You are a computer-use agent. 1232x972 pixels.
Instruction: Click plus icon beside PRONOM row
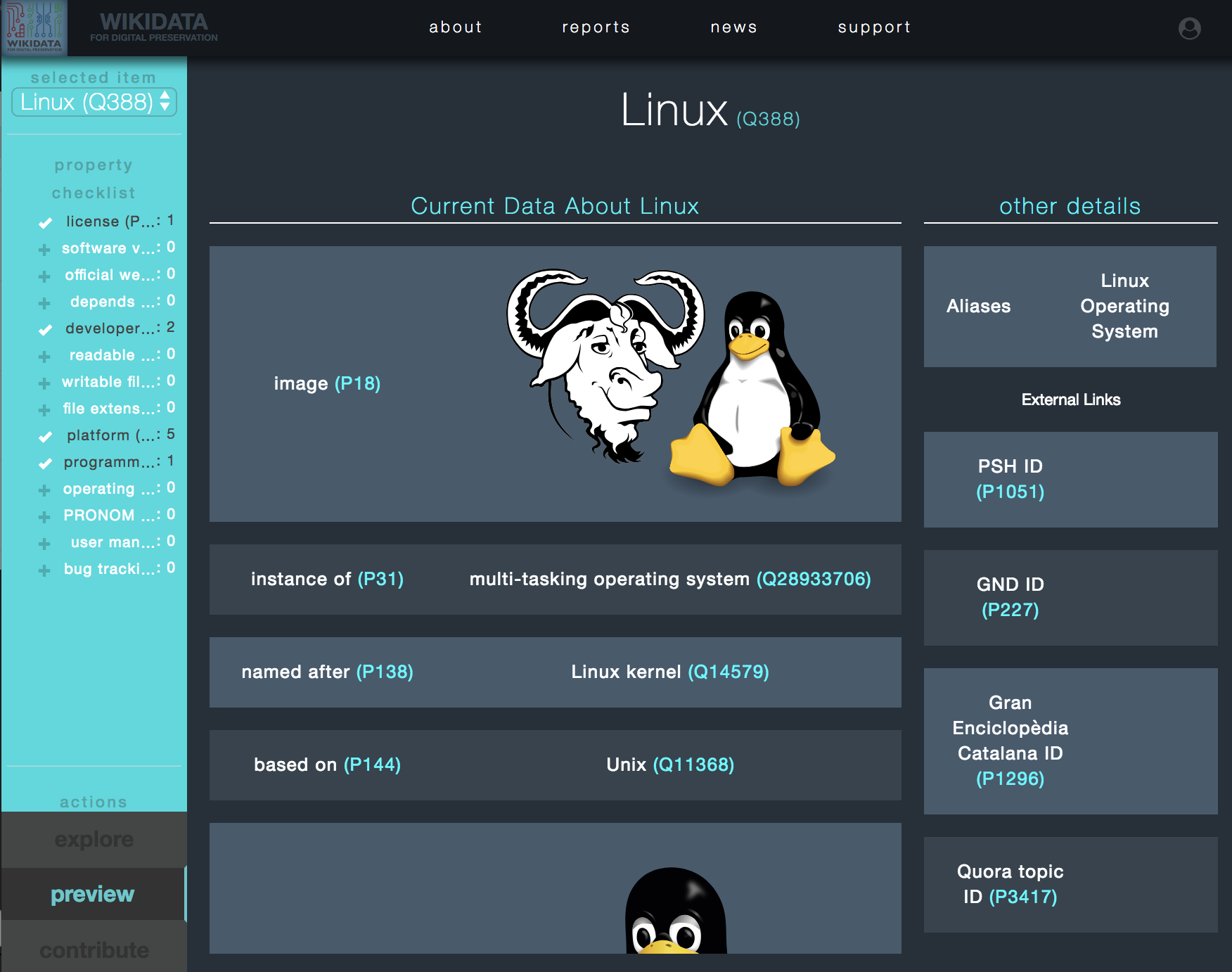[x=44, y=517]
